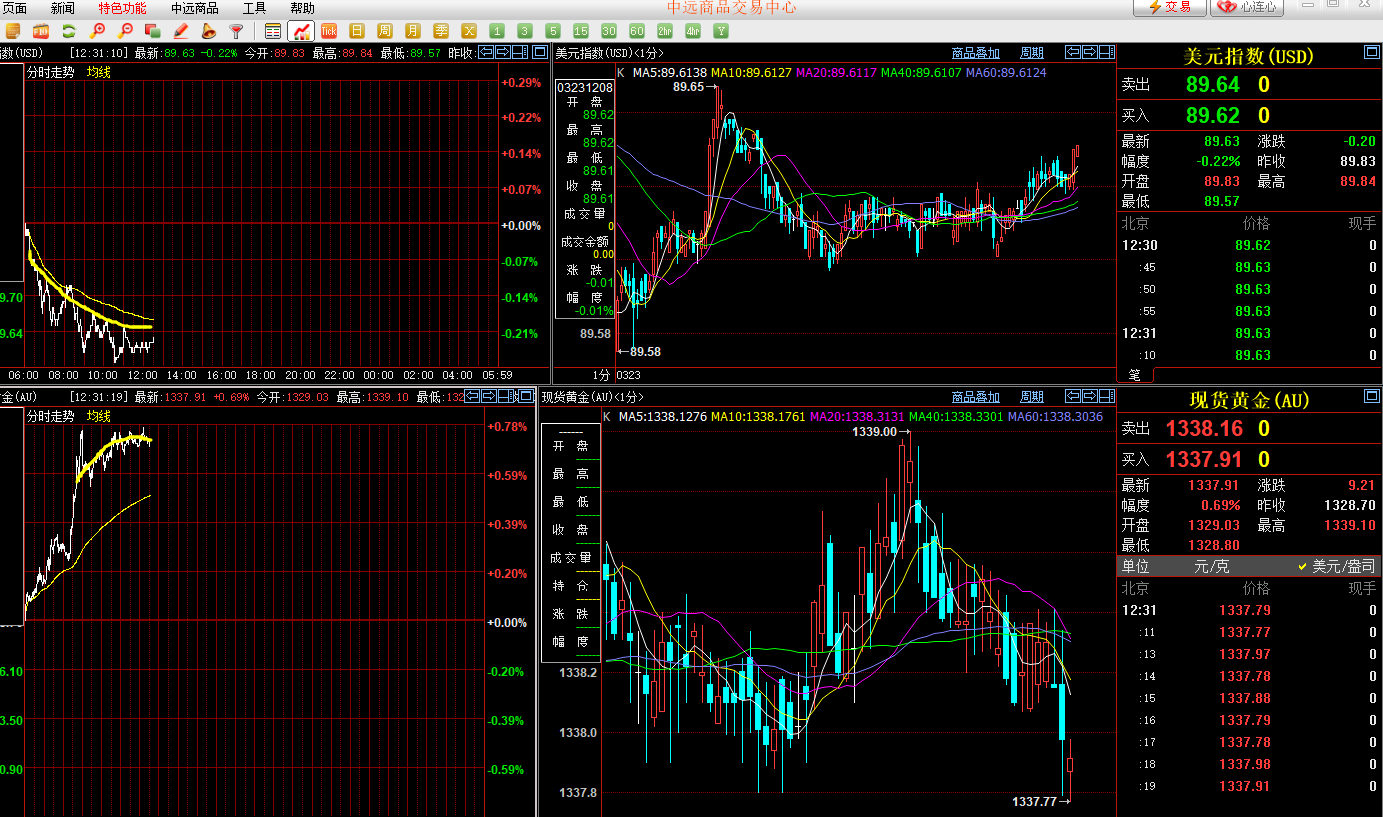Click the 笔 tab below USD trade list
The width and height of the screenshot is (1383, 817).
click(x=1135, y=375)
